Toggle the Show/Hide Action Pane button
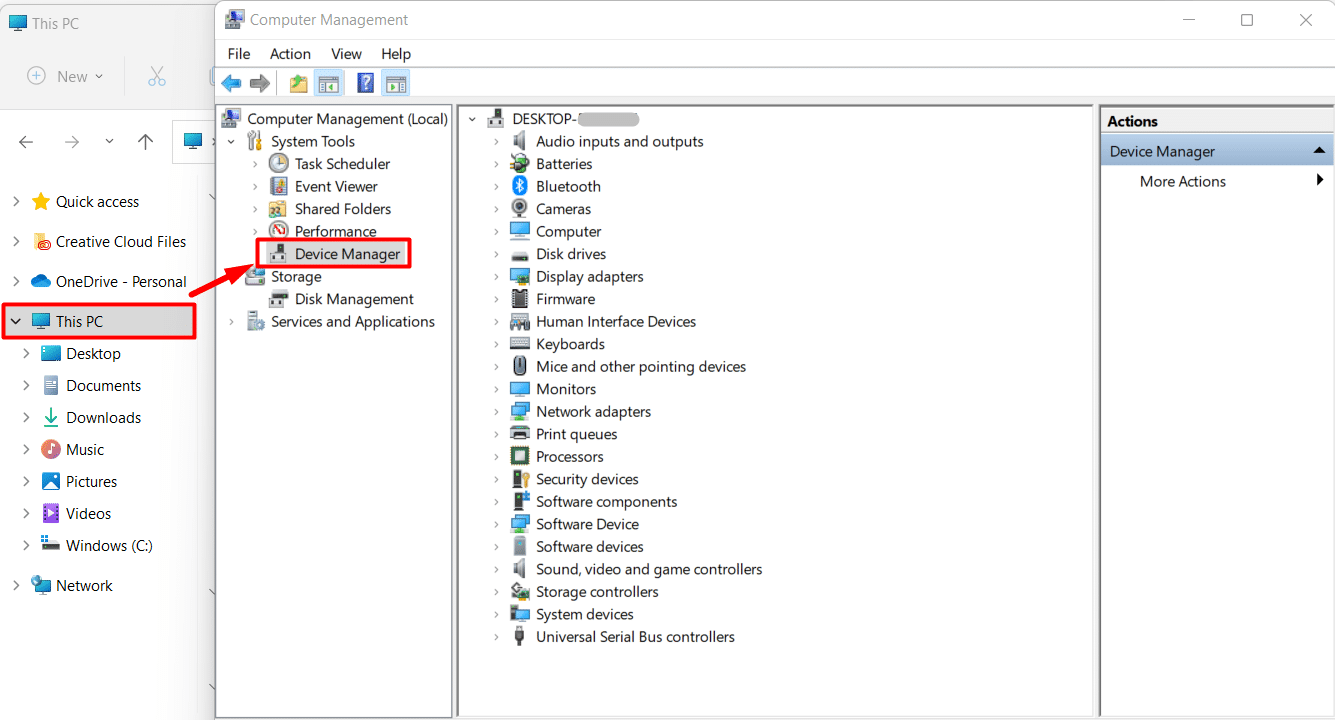Image resolution: width=1335 pixels, height=720 pixels. [x=395, y=83]
